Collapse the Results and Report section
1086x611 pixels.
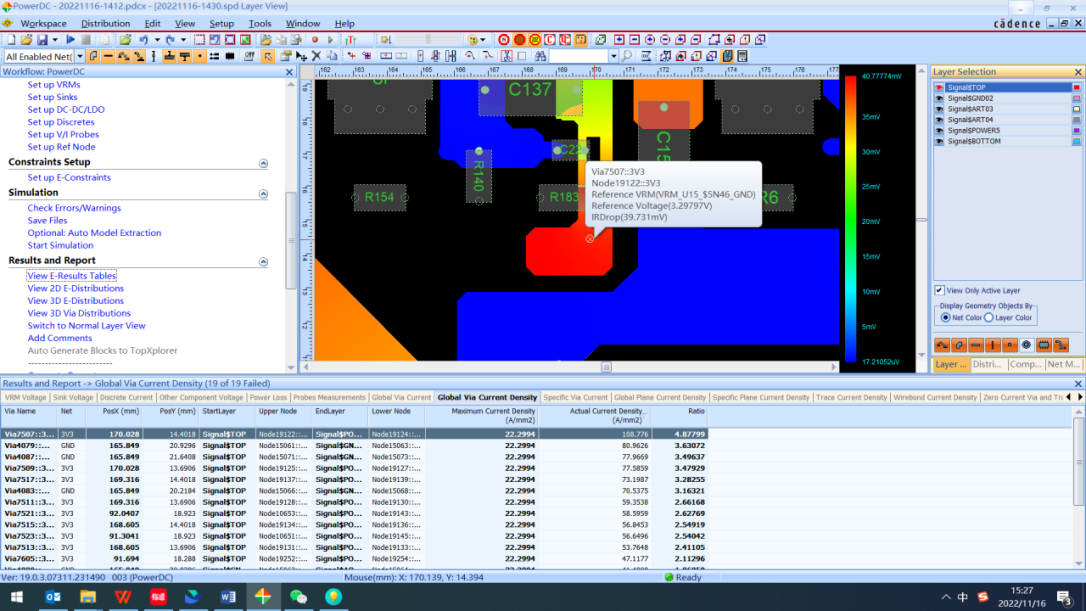tap(263, 262)
